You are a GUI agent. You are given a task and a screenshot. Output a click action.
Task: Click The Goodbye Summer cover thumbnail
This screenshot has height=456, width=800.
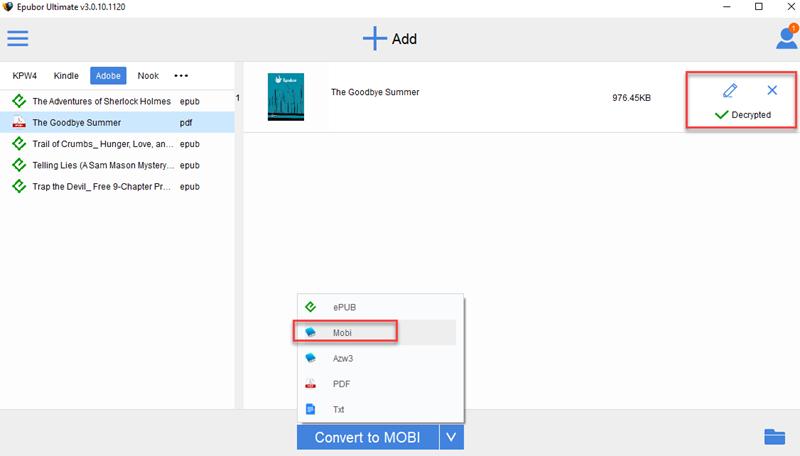(286, 97)
